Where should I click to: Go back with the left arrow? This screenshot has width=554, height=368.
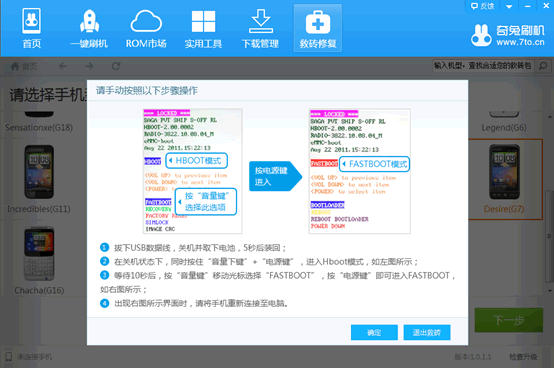(63, 66)
